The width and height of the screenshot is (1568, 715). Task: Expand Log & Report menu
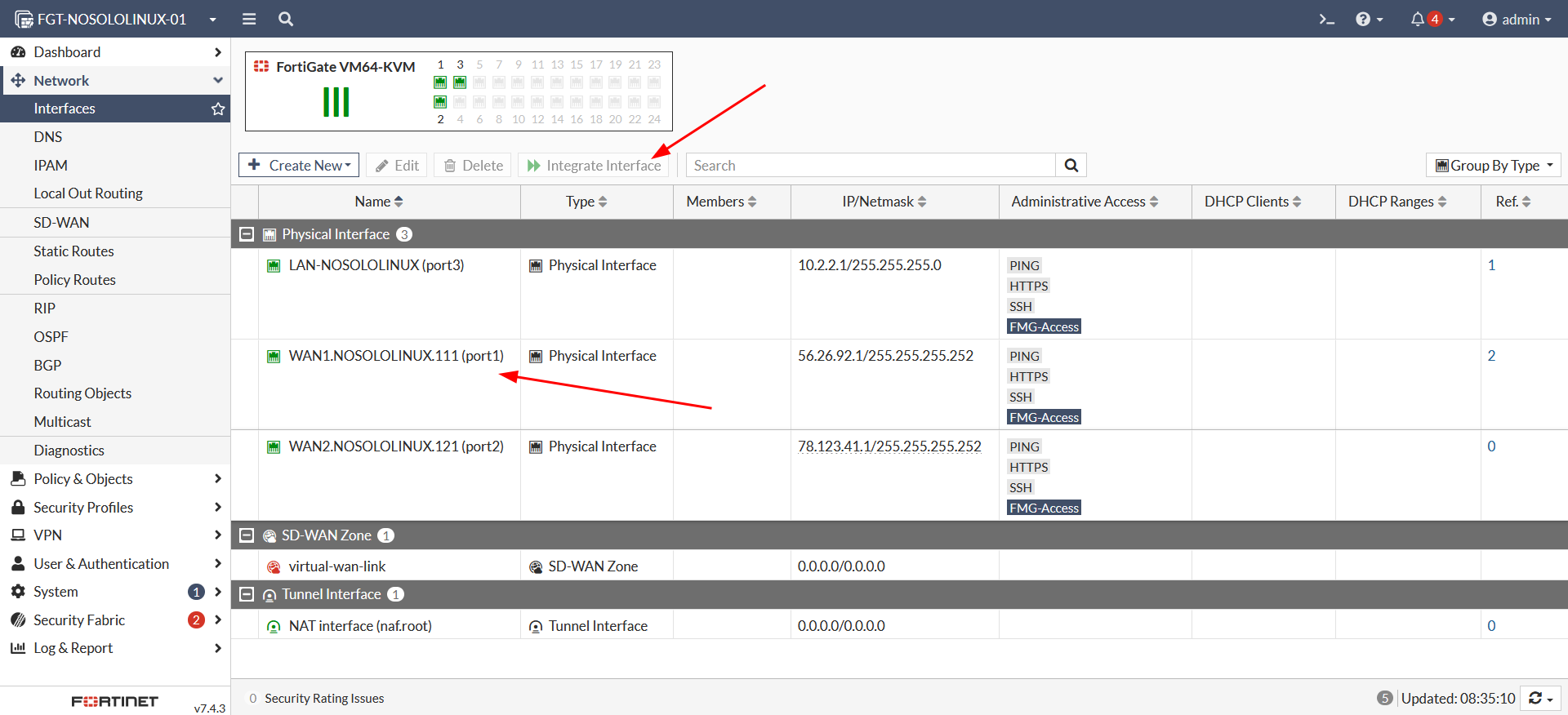click(115, 648)
